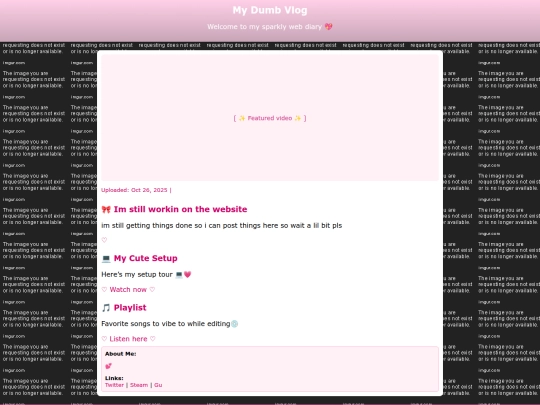Click the heart emoji after sparkly web diary
Viewport: 540px width, 405px height.
(329, 27)
